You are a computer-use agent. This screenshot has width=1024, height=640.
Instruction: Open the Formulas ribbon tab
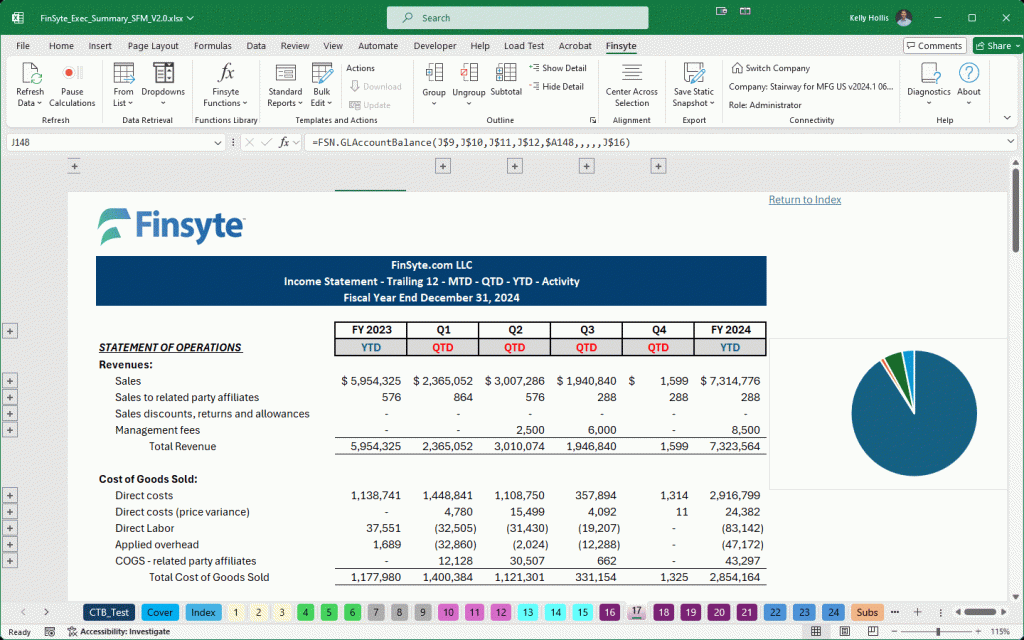pos(212,46)
